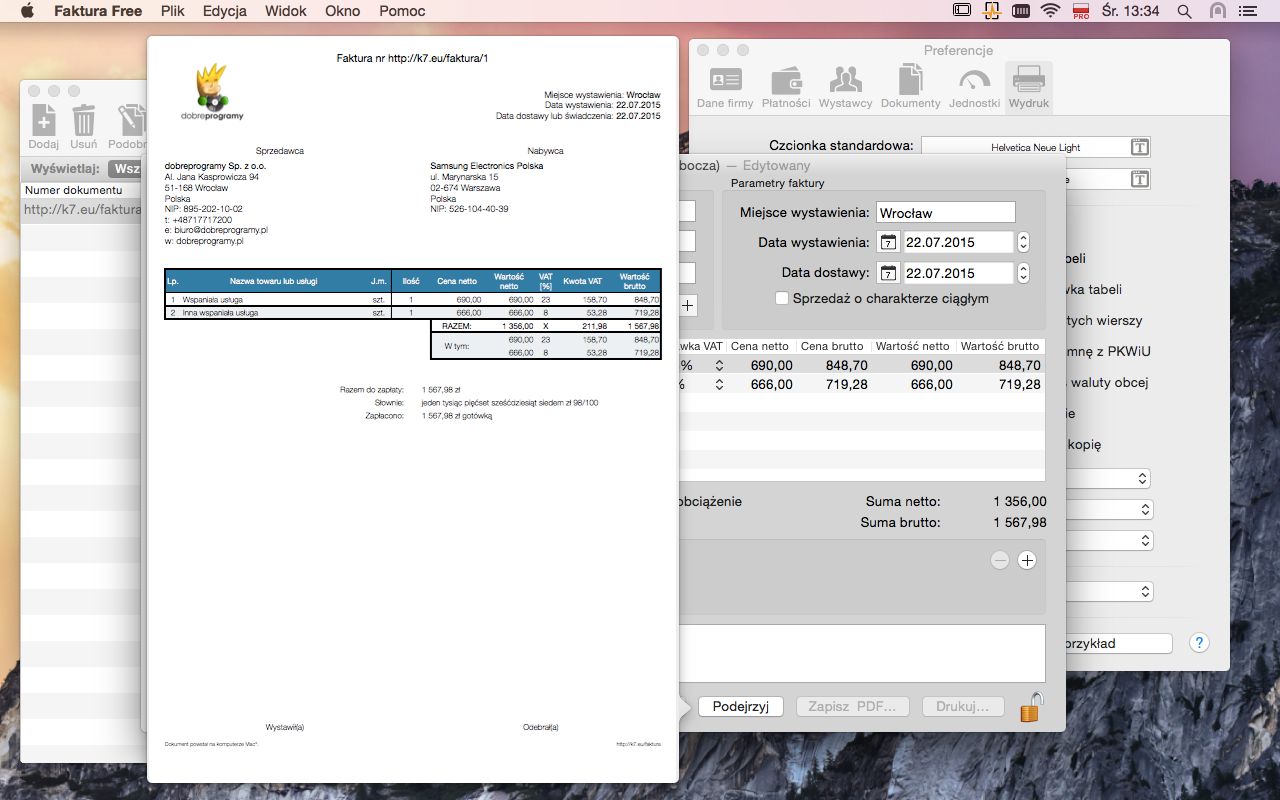
Task: Click the Podejrzyj preview button
Action: [741, 706]
